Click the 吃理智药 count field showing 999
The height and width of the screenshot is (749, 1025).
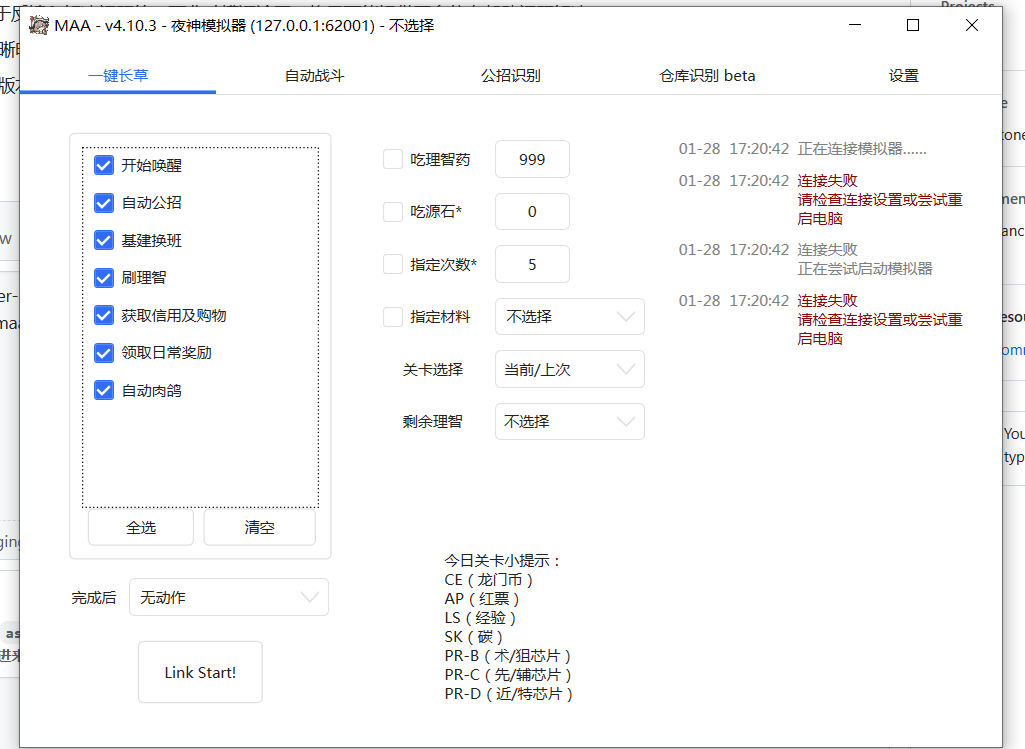point(532,159)
